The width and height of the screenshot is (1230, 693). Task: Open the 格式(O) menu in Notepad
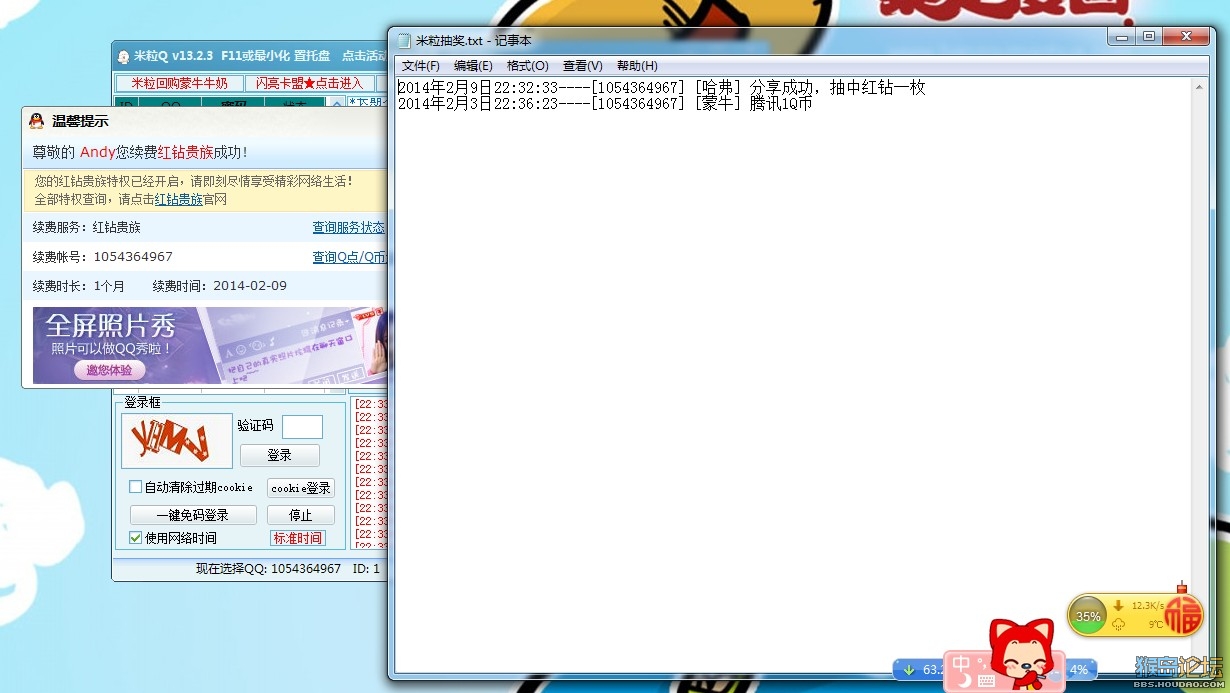pyautogui.click(x=528, y=66)
